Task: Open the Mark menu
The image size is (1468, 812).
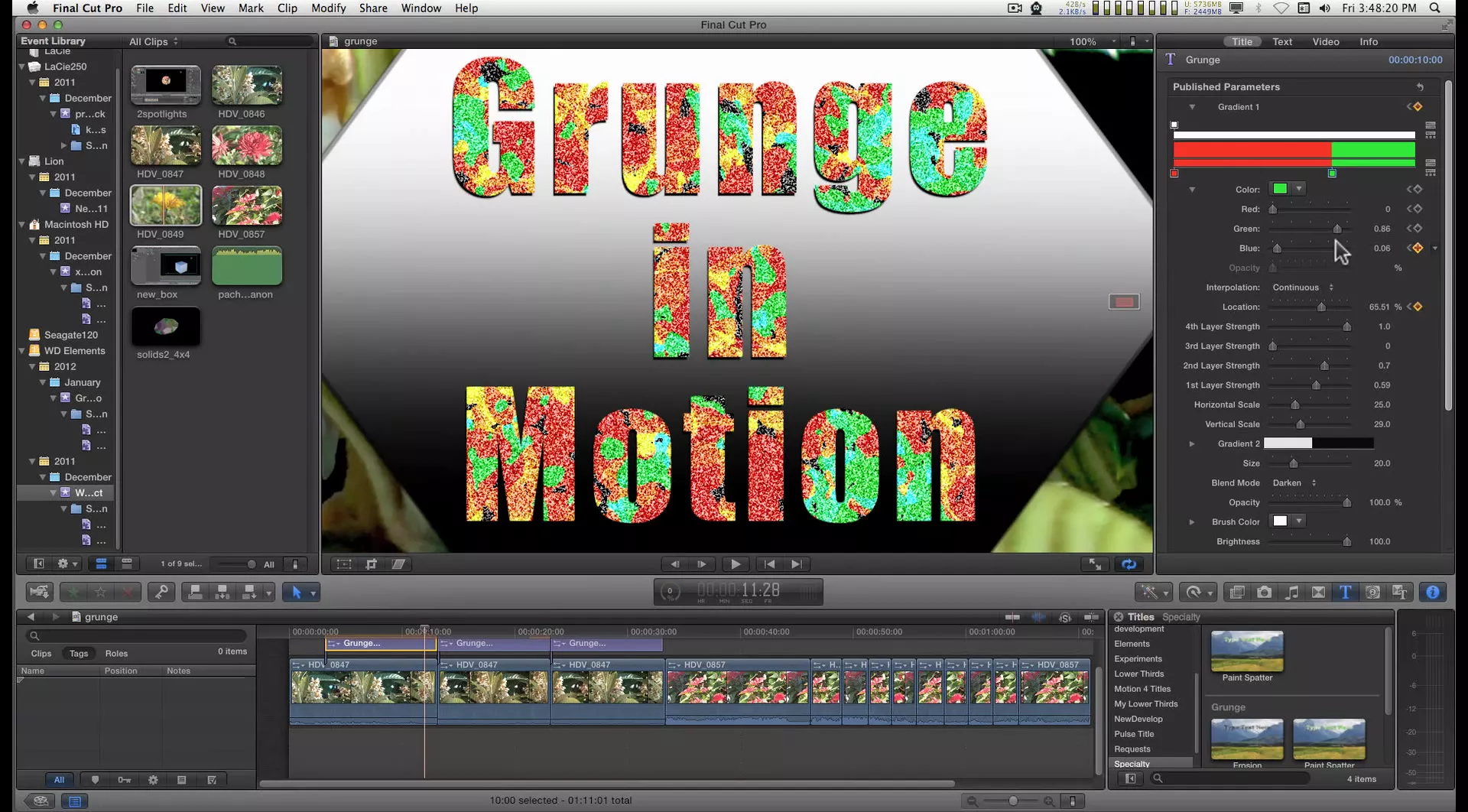Action: point(251,8)
